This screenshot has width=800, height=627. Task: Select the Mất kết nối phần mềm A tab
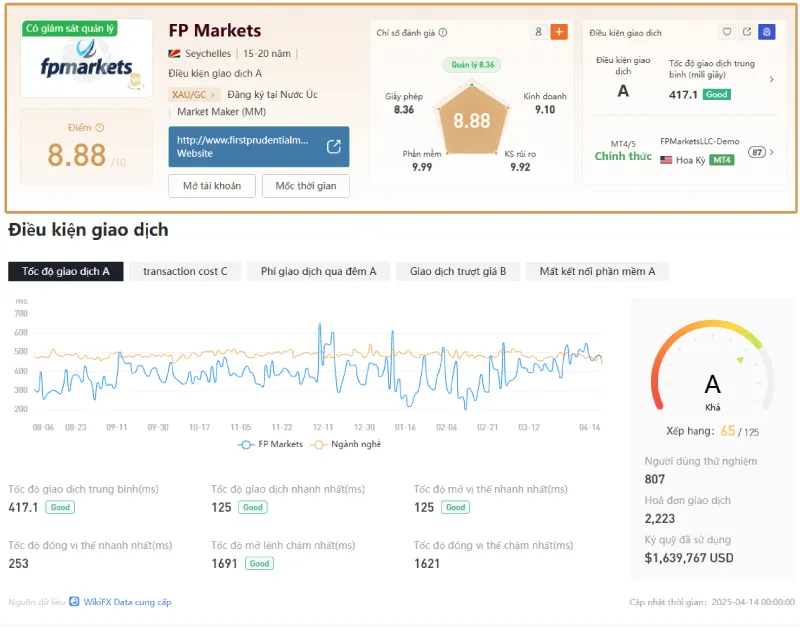pos(597,271)
